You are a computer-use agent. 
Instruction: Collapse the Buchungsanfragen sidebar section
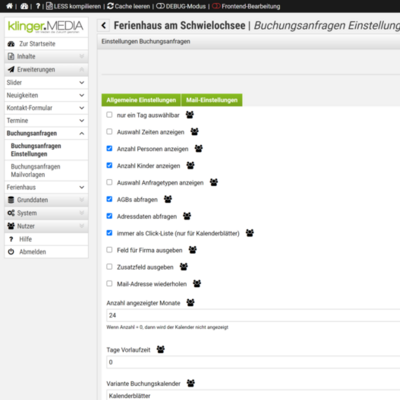click(x=82, y=133)
